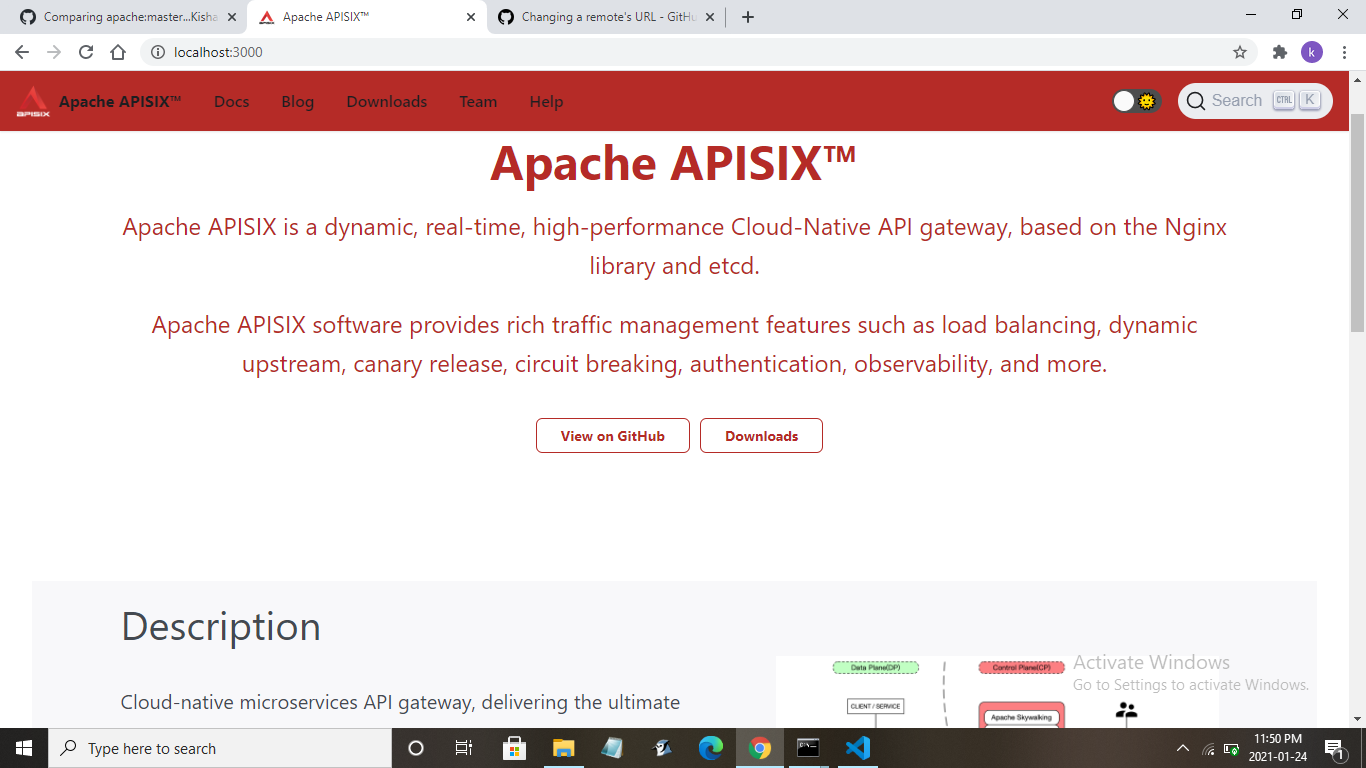Image resolution: width=1366 pixels, height=768 pixels.
Task: Click the Apache APISIX™ brand text
Action: click(x=120, y=101)
